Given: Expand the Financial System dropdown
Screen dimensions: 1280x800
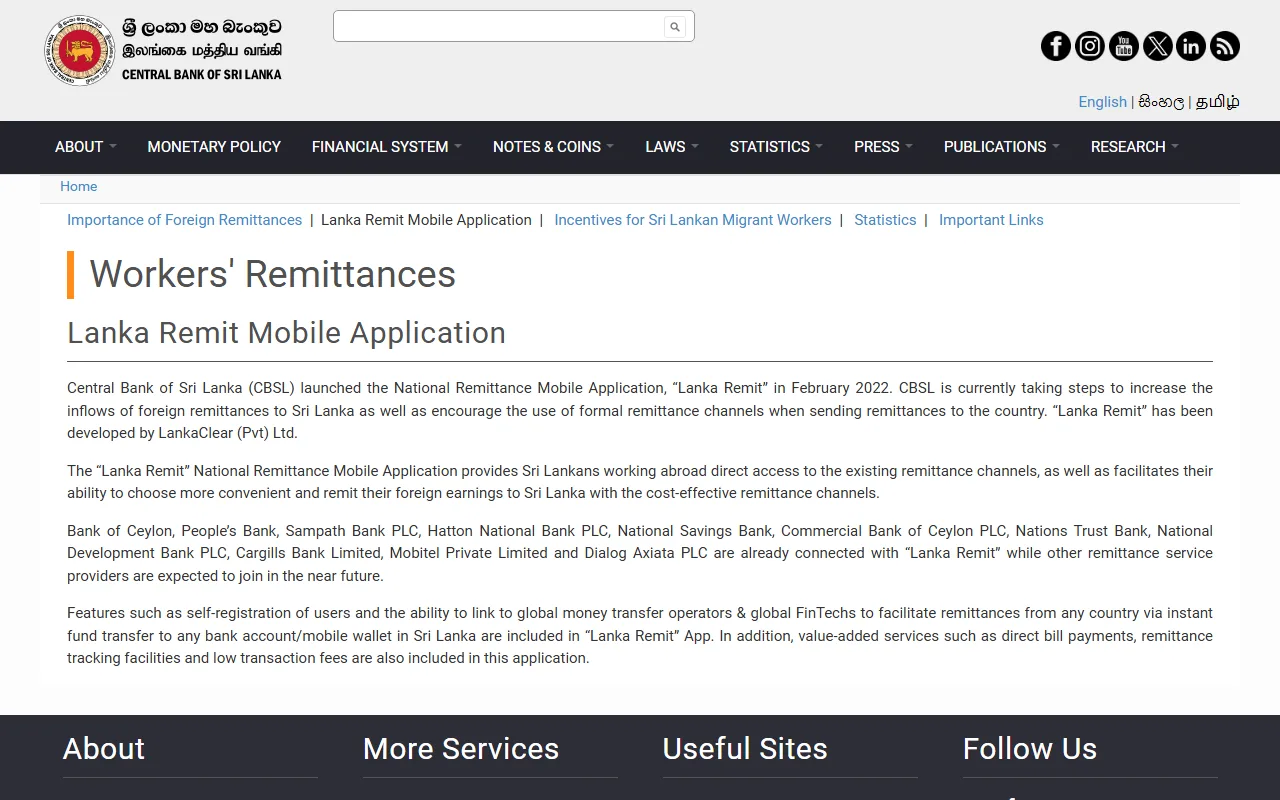Looking at the screenshot, I should 387,146.
